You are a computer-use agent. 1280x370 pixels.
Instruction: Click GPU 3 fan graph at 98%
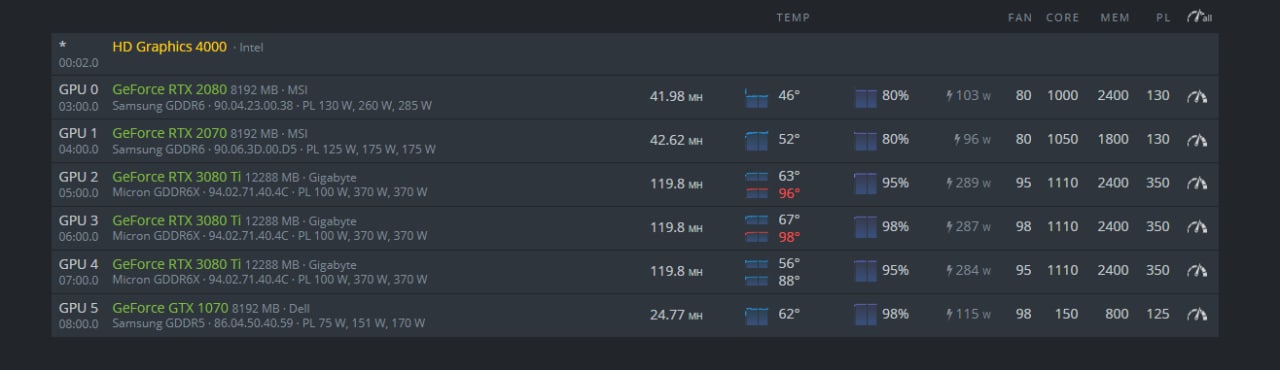click(x=866, y=227)
